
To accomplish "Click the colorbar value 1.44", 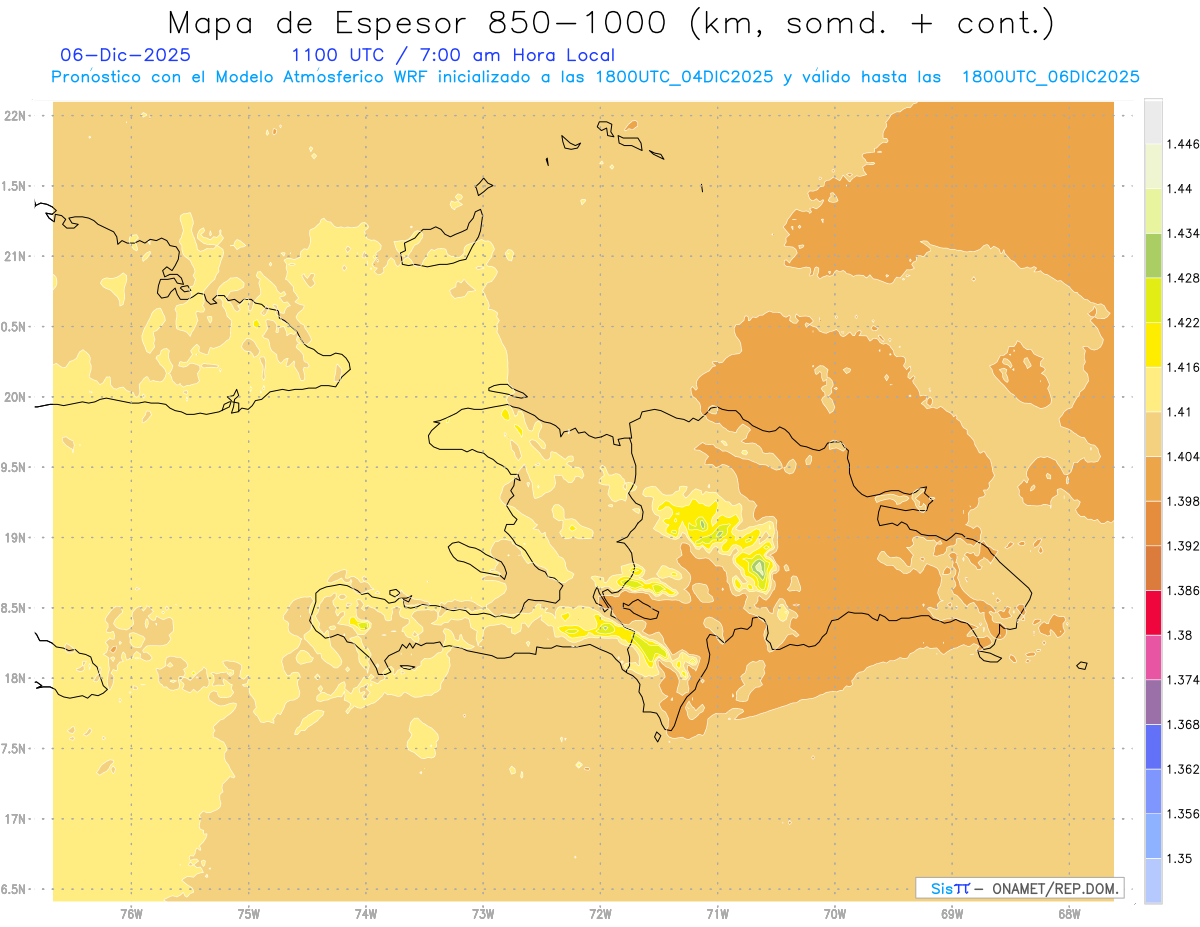I will (1180, 189).
